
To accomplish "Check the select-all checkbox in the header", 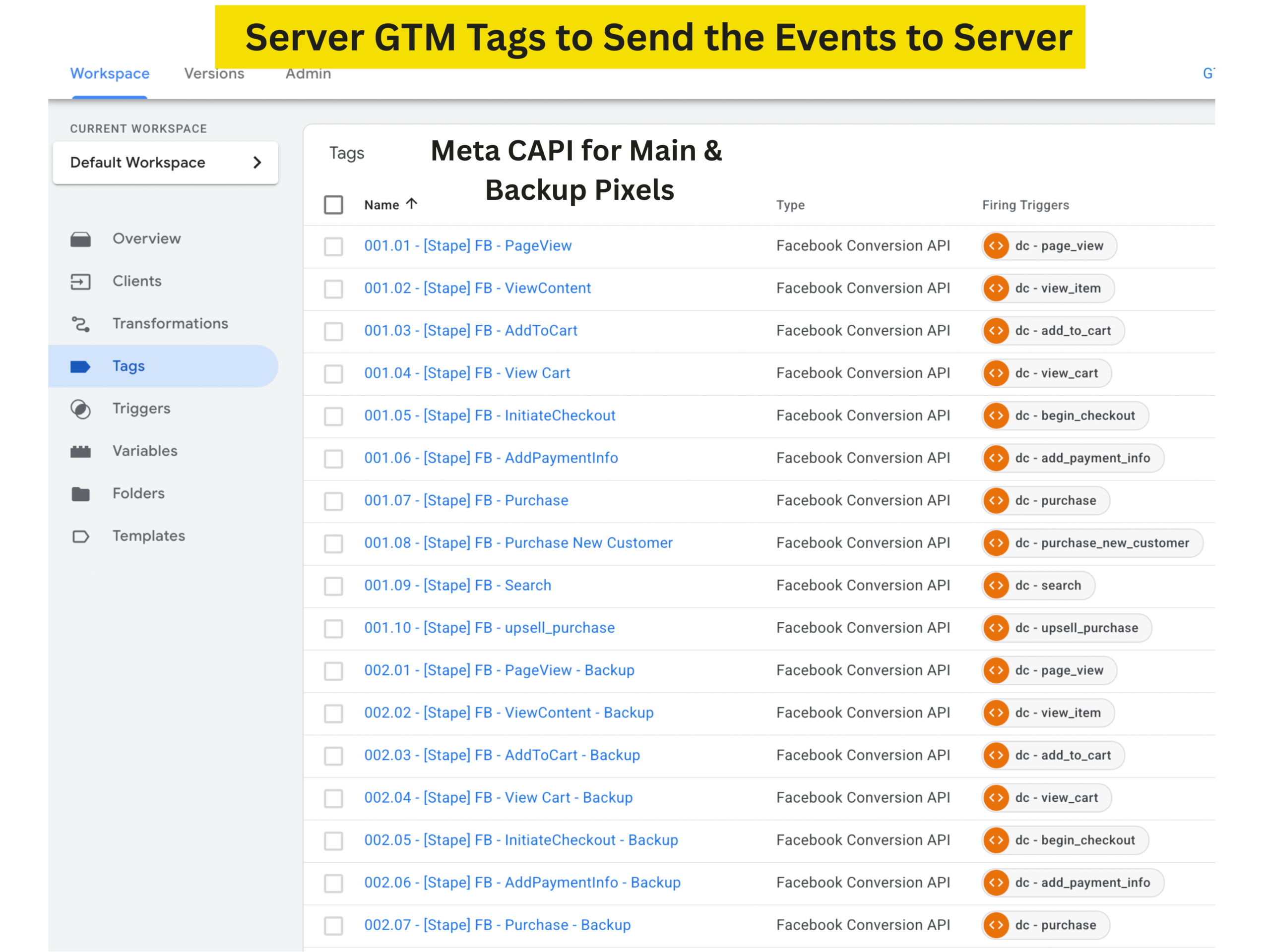I will [x=333, y=205].
